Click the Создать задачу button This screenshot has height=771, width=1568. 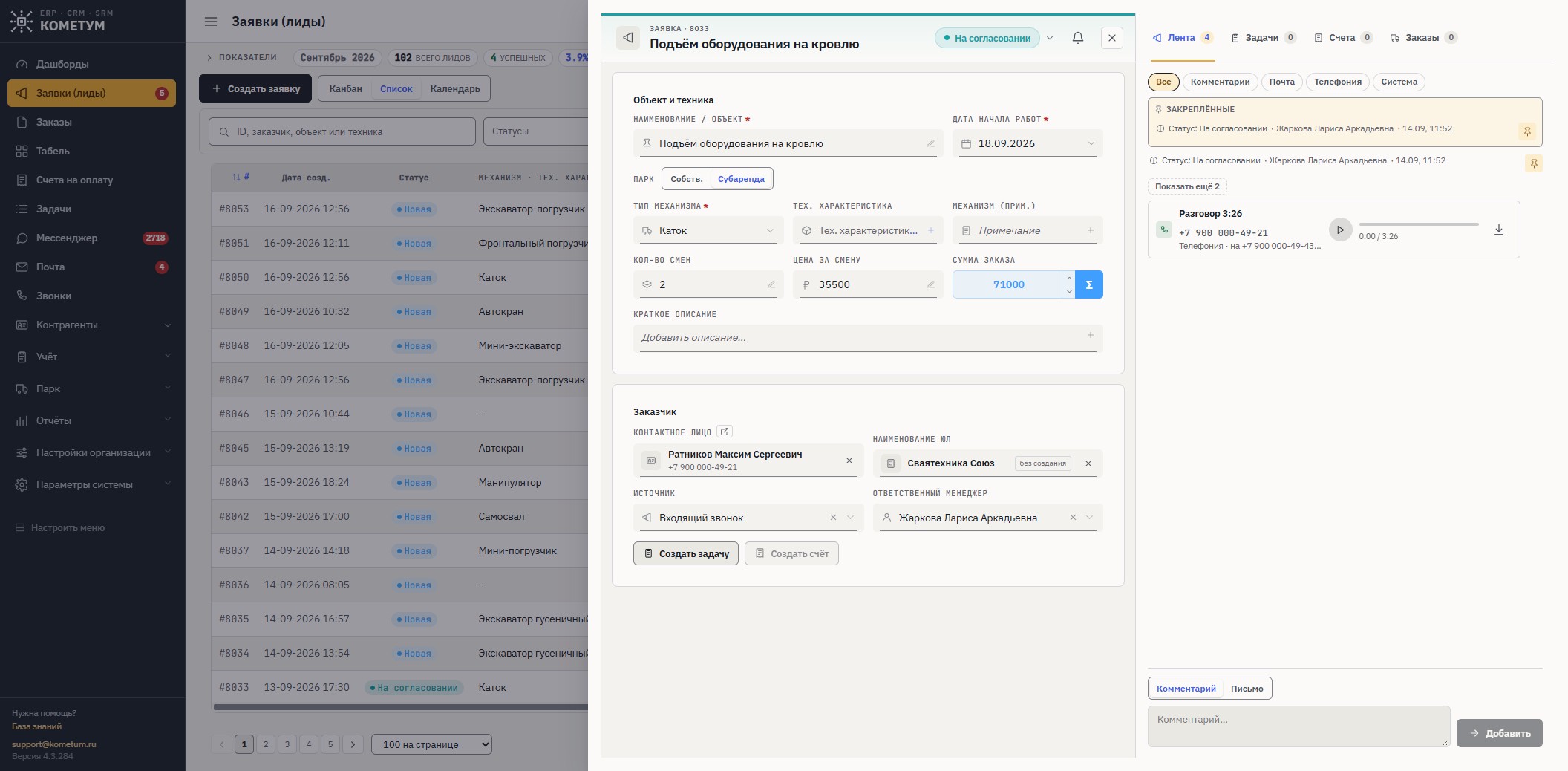coord(686,553)
